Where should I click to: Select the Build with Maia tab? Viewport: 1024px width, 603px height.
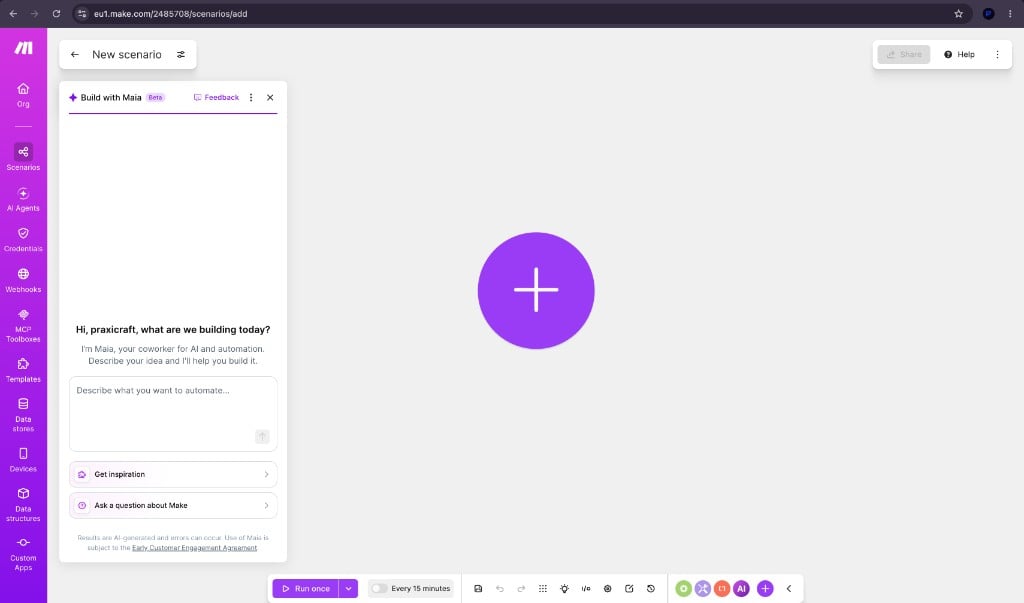pos(117,97)
